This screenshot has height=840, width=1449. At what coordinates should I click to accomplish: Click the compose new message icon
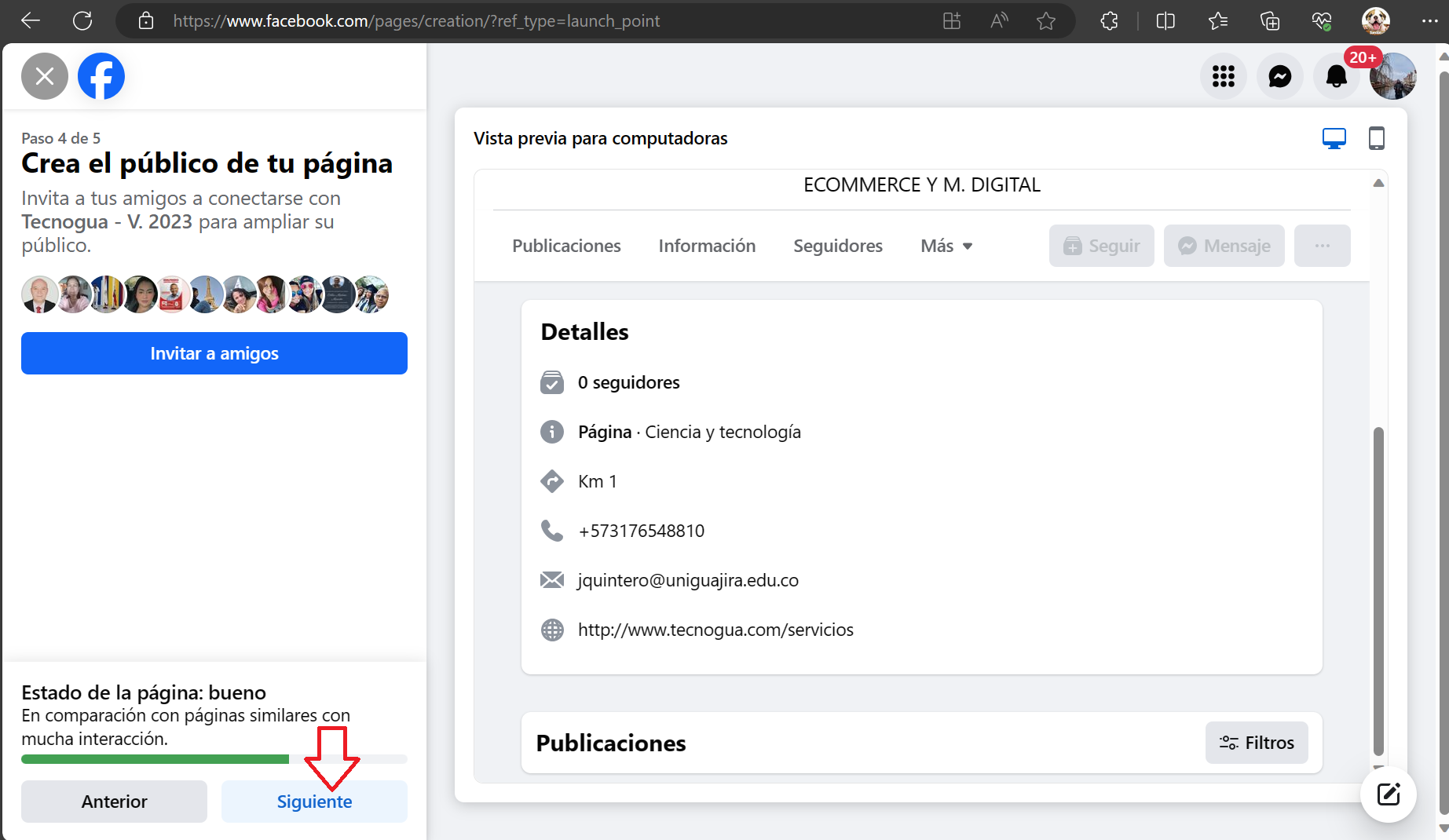coord(1388,794)
